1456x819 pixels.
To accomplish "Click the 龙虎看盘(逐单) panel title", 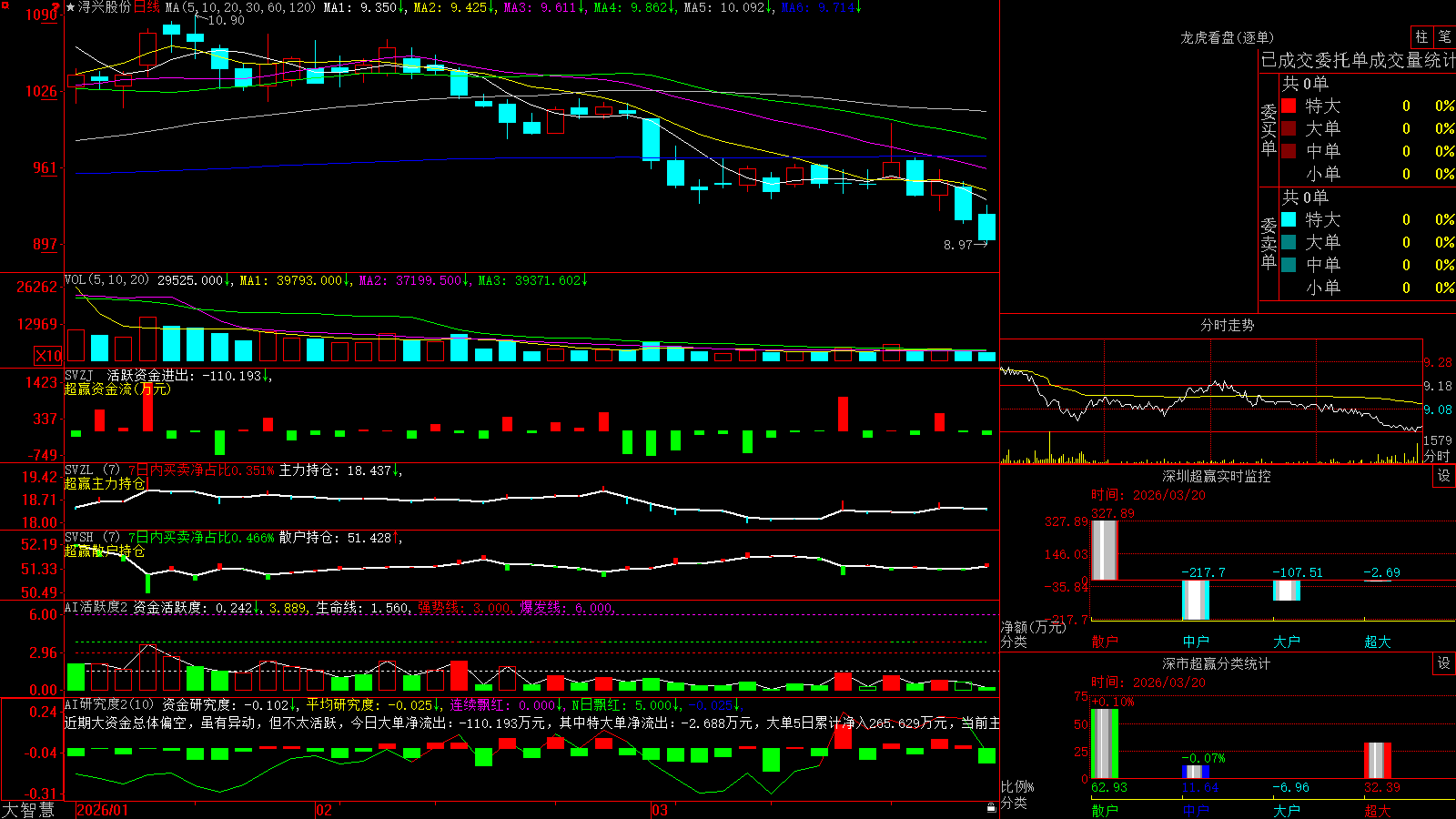I will [x=1228, y=37].
